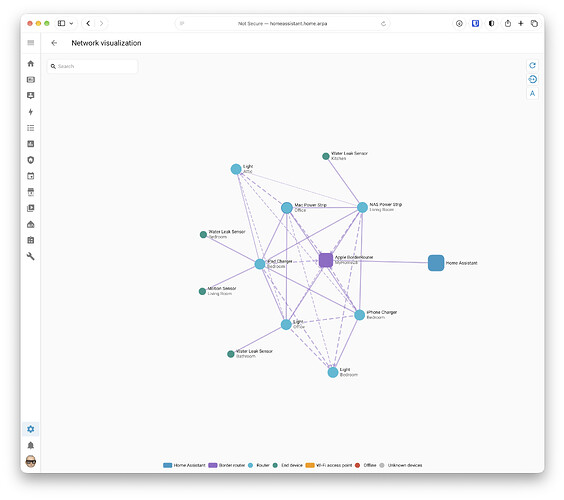
Task: Open Overview via the home sidebar icon
Action: 31,64
